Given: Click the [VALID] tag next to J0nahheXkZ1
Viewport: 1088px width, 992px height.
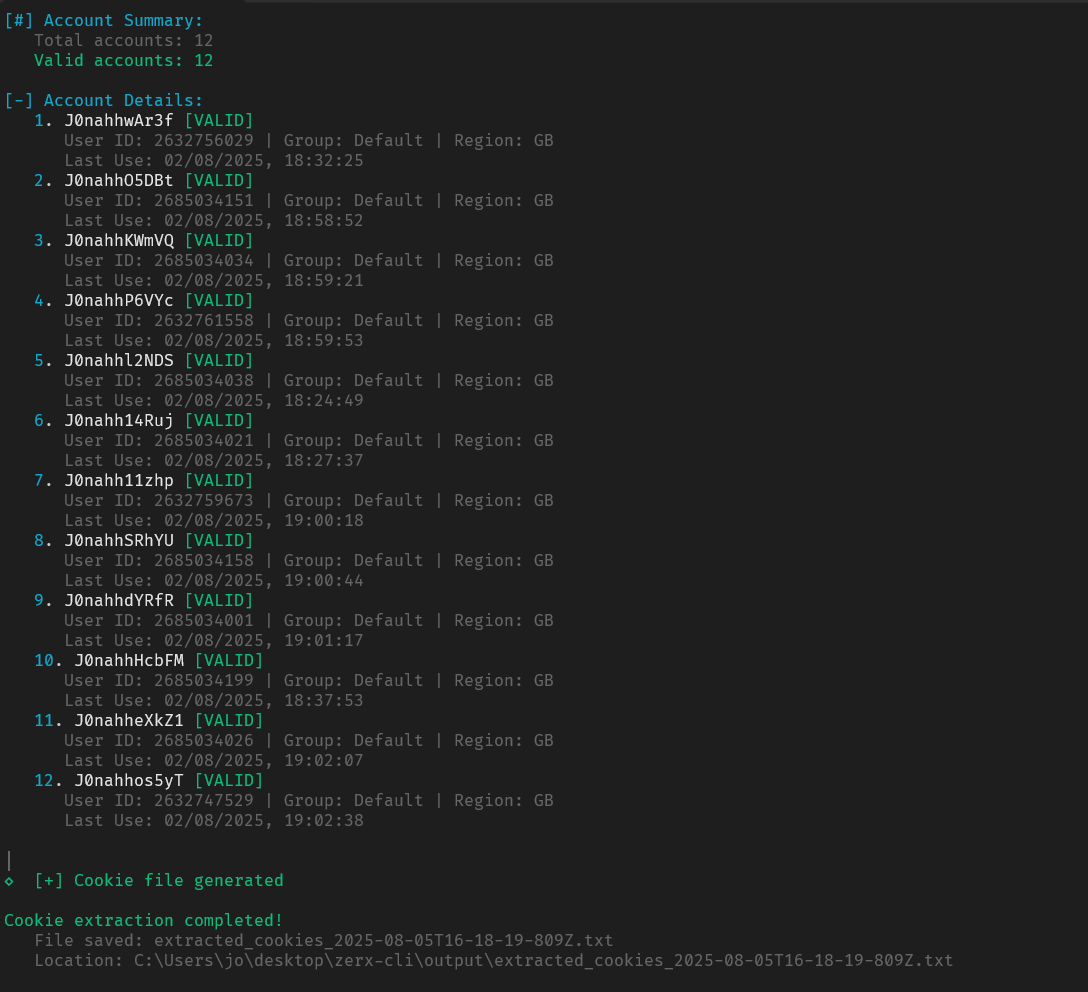Looking at the screenshot, I should click(228, 720).
